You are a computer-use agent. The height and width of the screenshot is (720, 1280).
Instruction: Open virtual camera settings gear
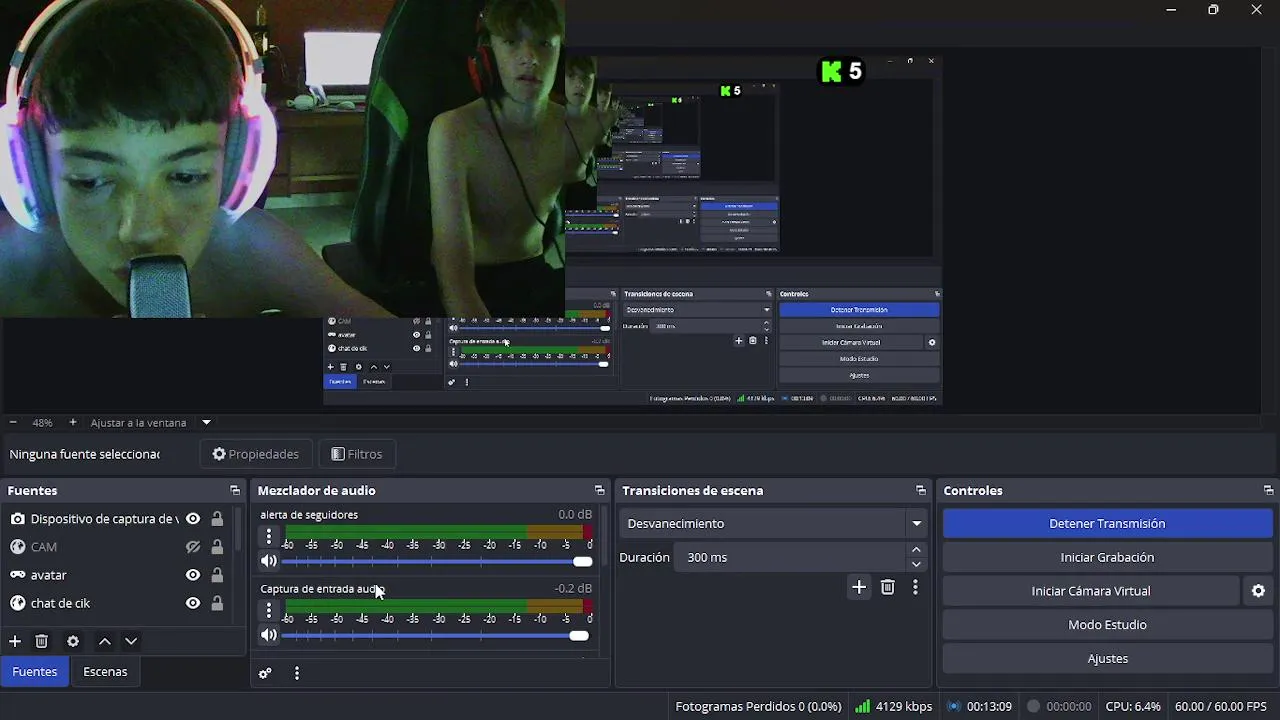click(1258, 591)
